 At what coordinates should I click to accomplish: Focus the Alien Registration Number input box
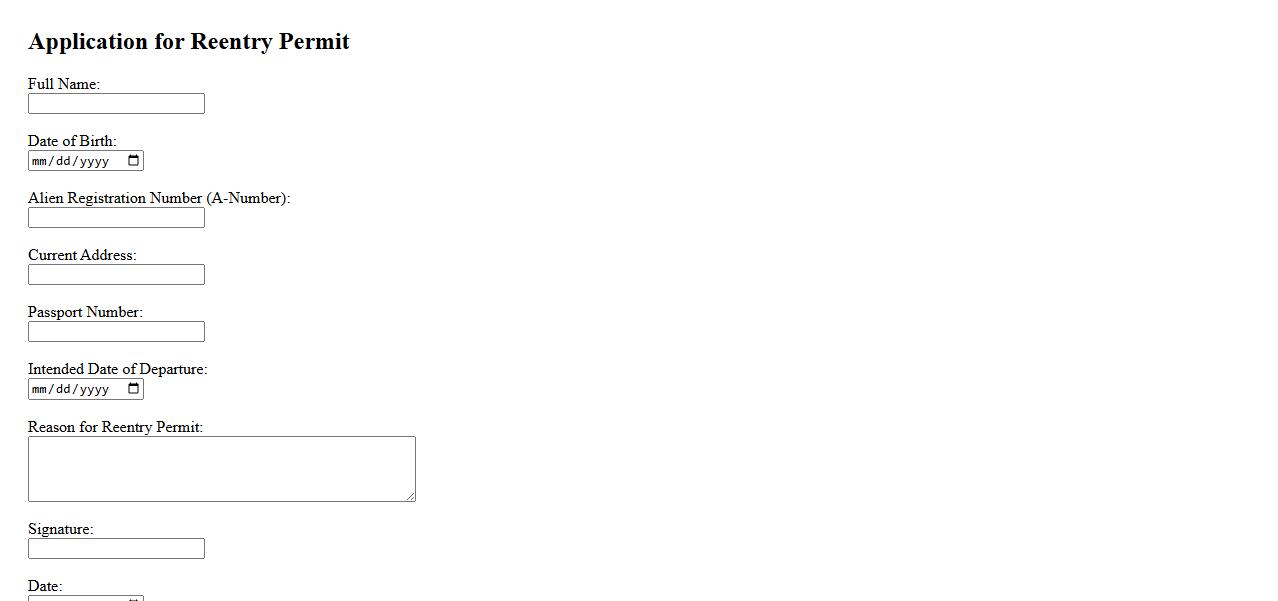116,218
